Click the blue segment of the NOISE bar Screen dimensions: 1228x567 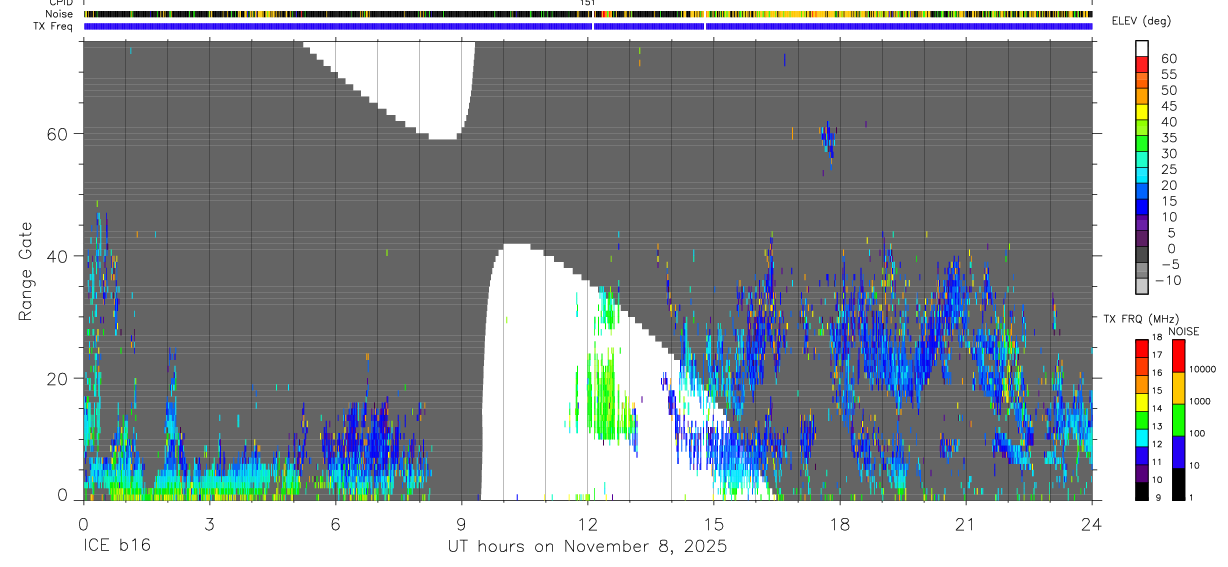click(x=1179, y=451)
